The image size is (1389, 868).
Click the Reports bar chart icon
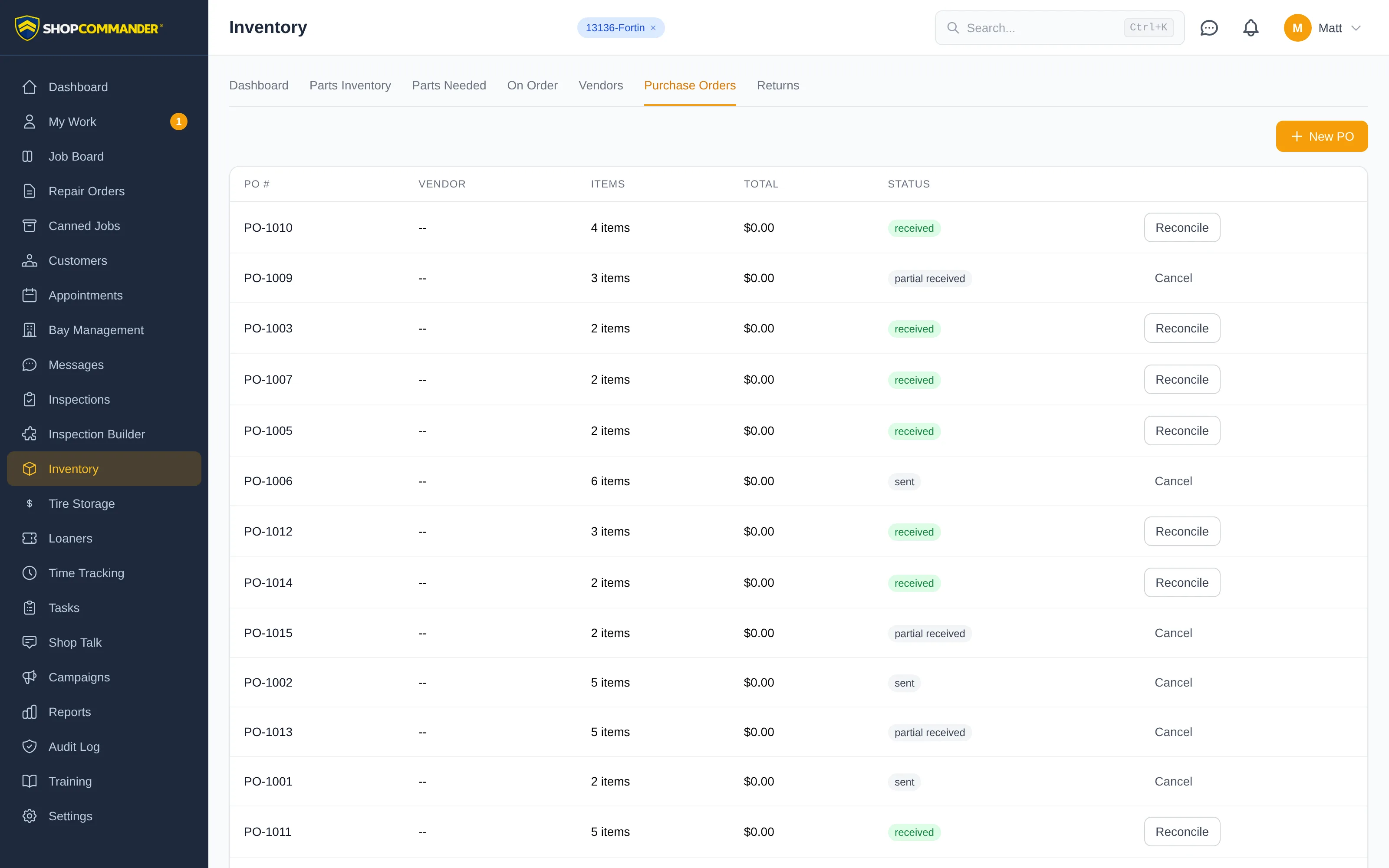29,712
